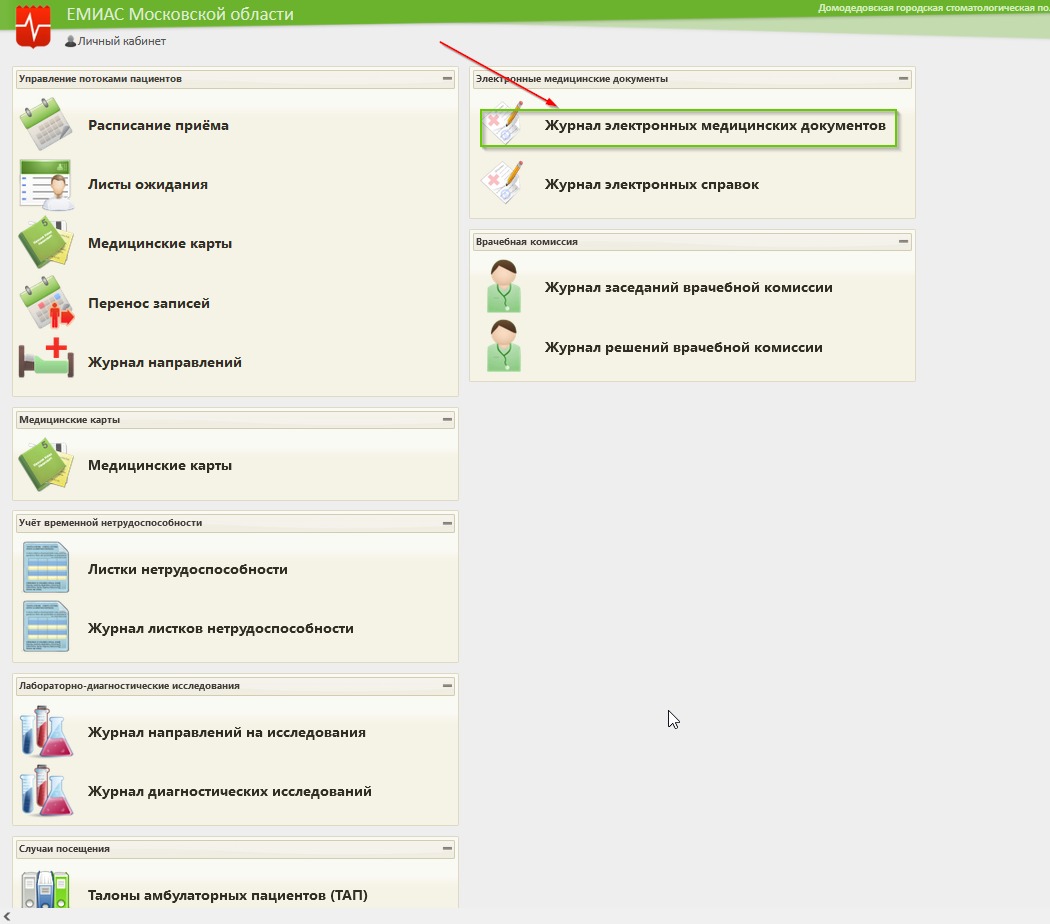This screenshot has width=1050, height=924.
Task: Click the user icon beside Личный кабинет
Action: point(70,42)
